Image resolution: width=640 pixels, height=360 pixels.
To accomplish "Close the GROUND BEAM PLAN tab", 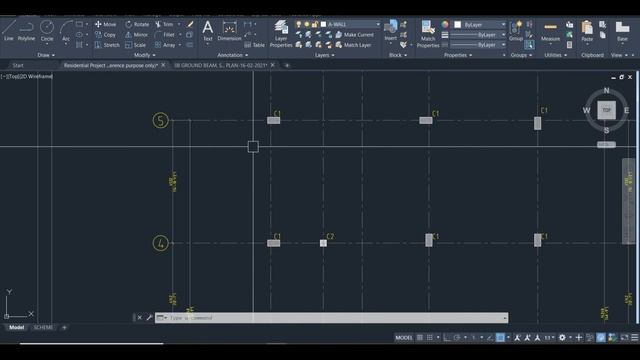I will [x=273, y=65].
